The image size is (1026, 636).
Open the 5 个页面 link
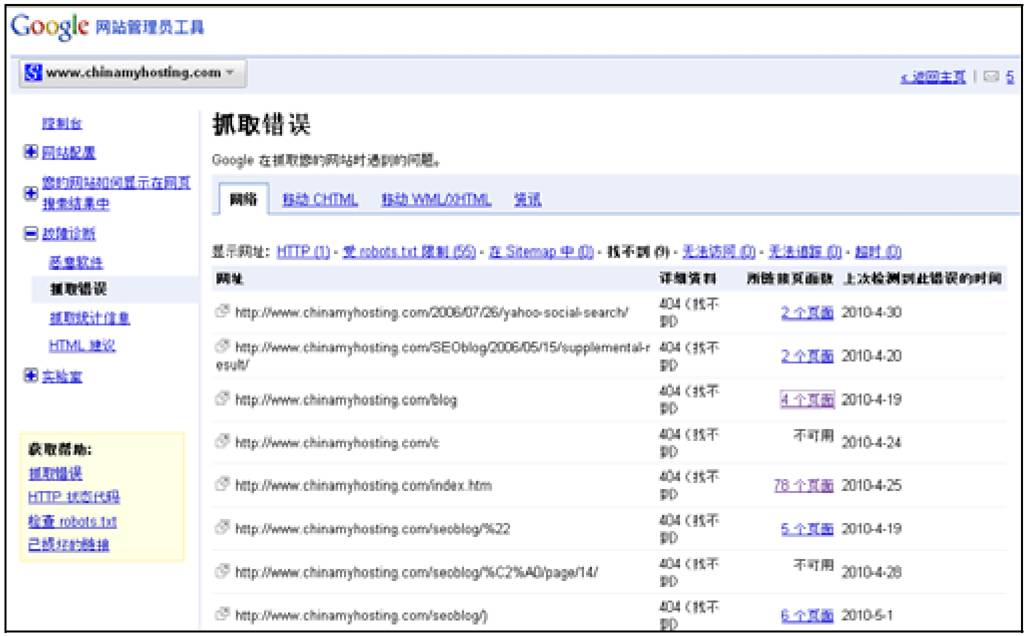pyautogui.click(x=807, y=529)
